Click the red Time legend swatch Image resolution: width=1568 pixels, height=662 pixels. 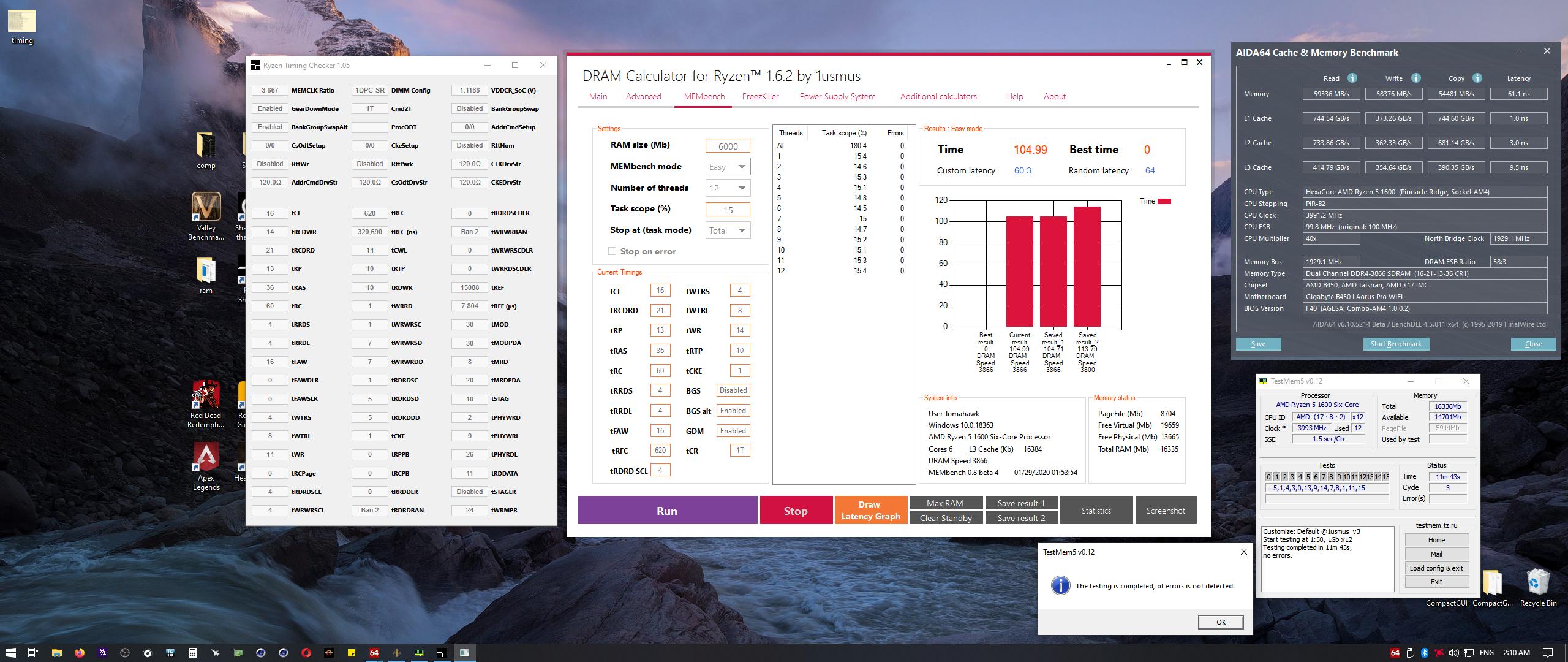pyautogui.click(x=1164, y=201)
